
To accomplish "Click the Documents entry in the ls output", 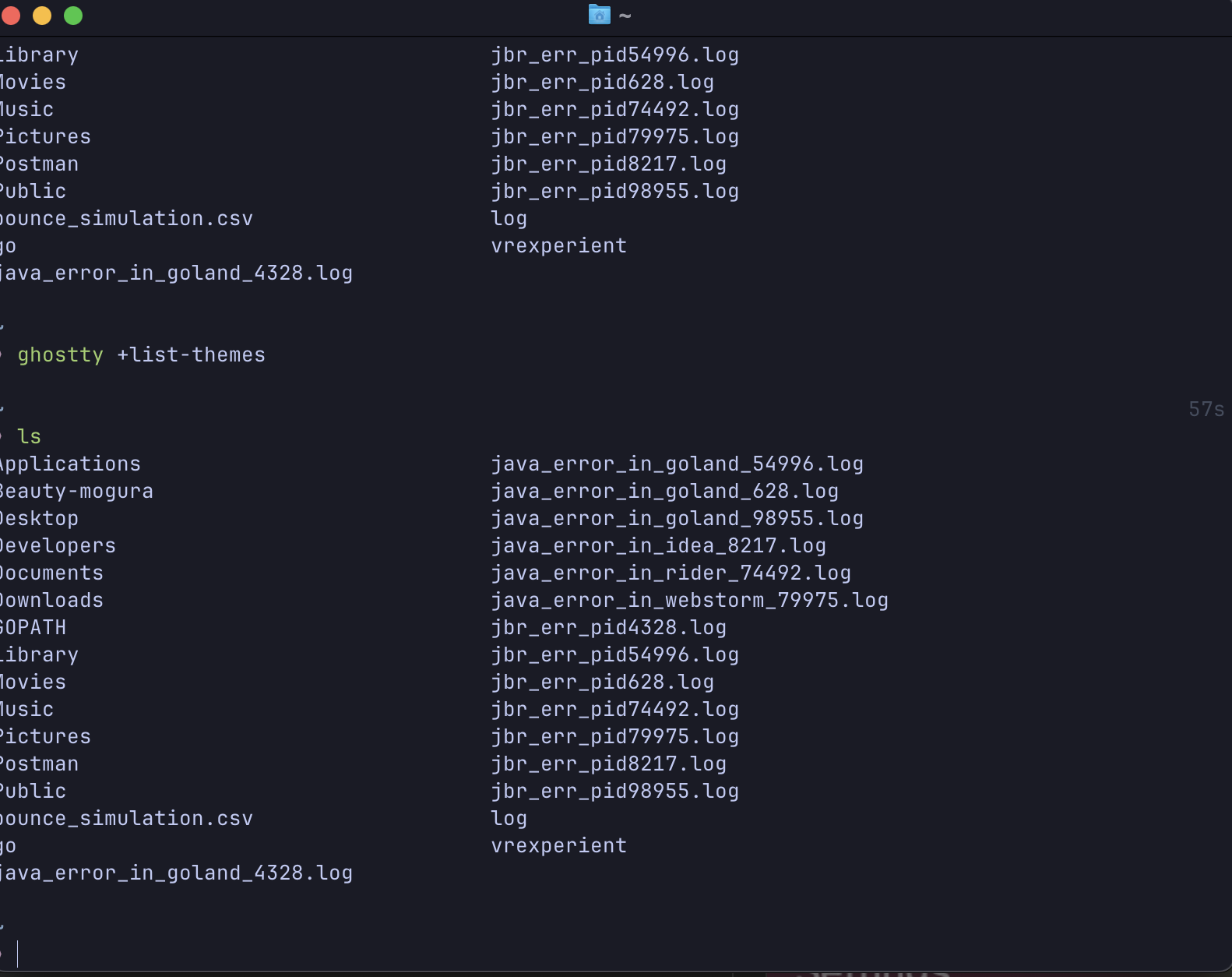I will pos(51,573).
